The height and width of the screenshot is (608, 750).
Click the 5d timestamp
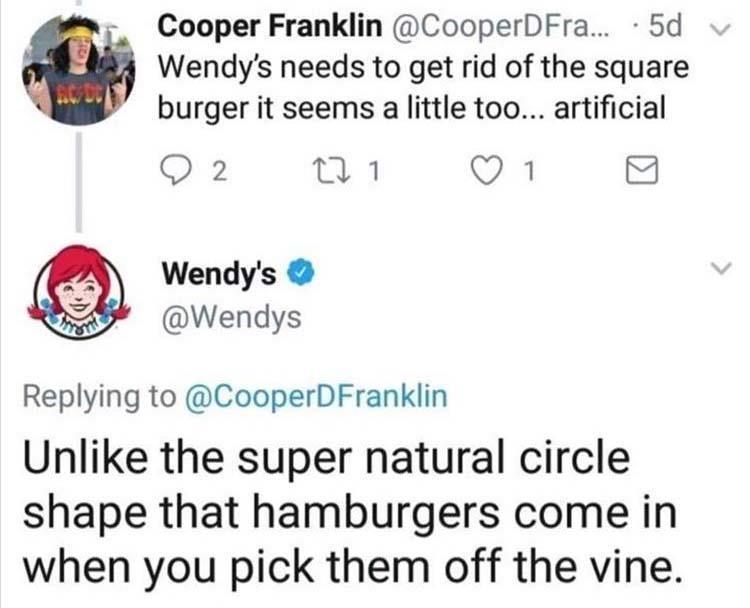coord(665,27)
